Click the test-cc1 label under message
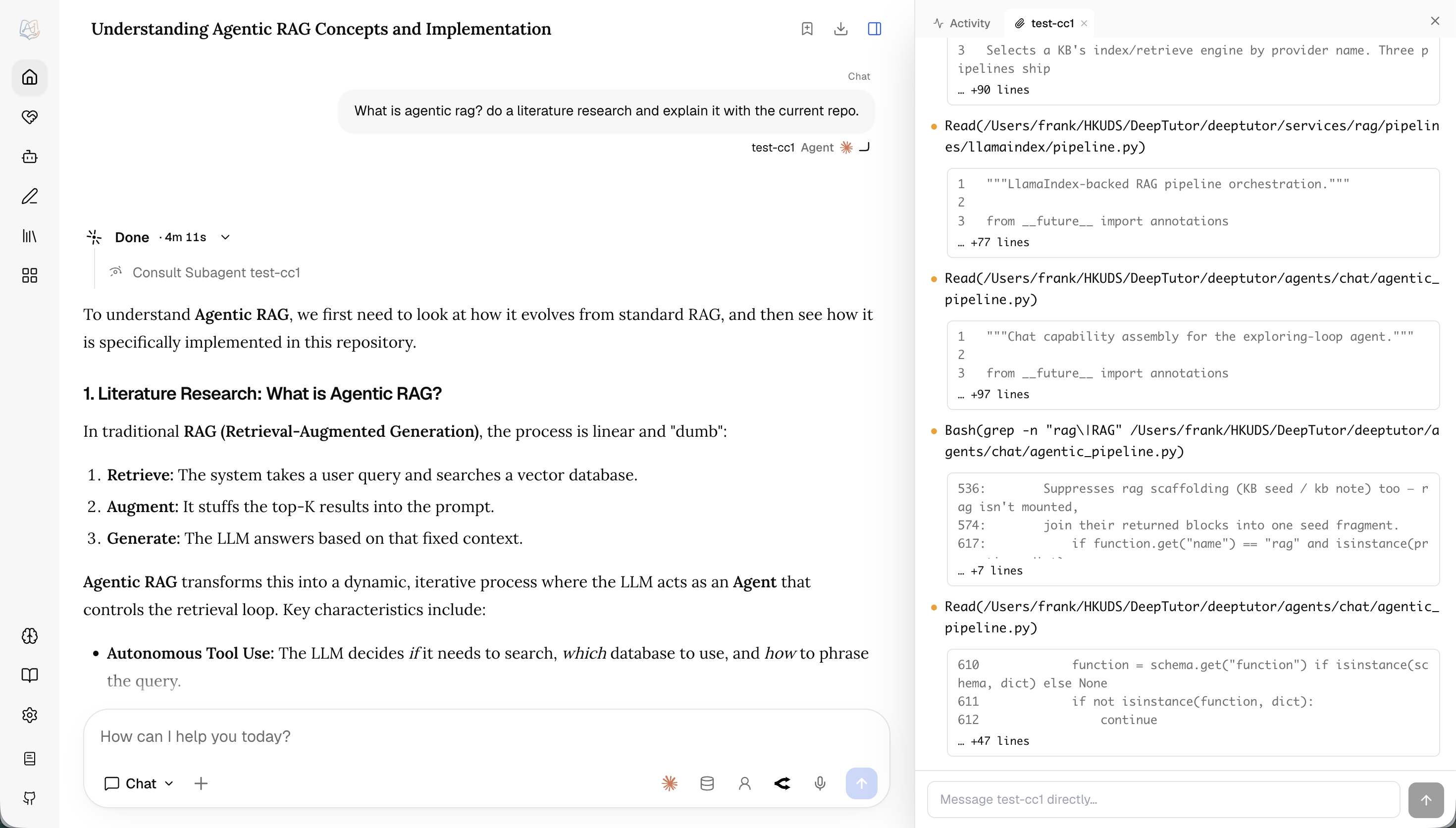This screenshot has height=828, width=1456. tap(773, 147)
